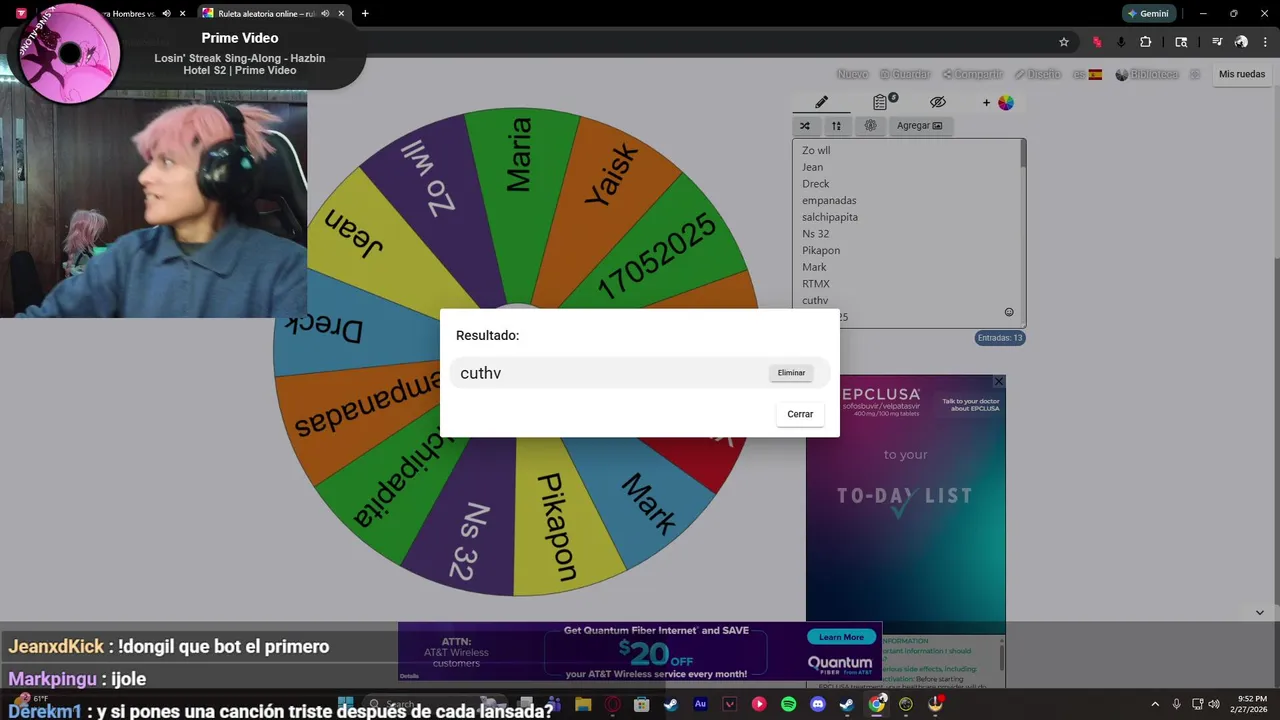Open the Biblioteca wheel library
This screenshot has height=720, width=1280.
pos(1147,74)
